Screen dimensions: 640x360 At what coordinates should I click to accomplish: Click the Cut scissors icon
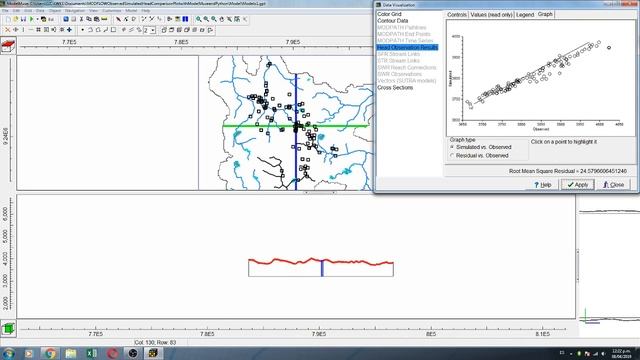coord(81,19)
